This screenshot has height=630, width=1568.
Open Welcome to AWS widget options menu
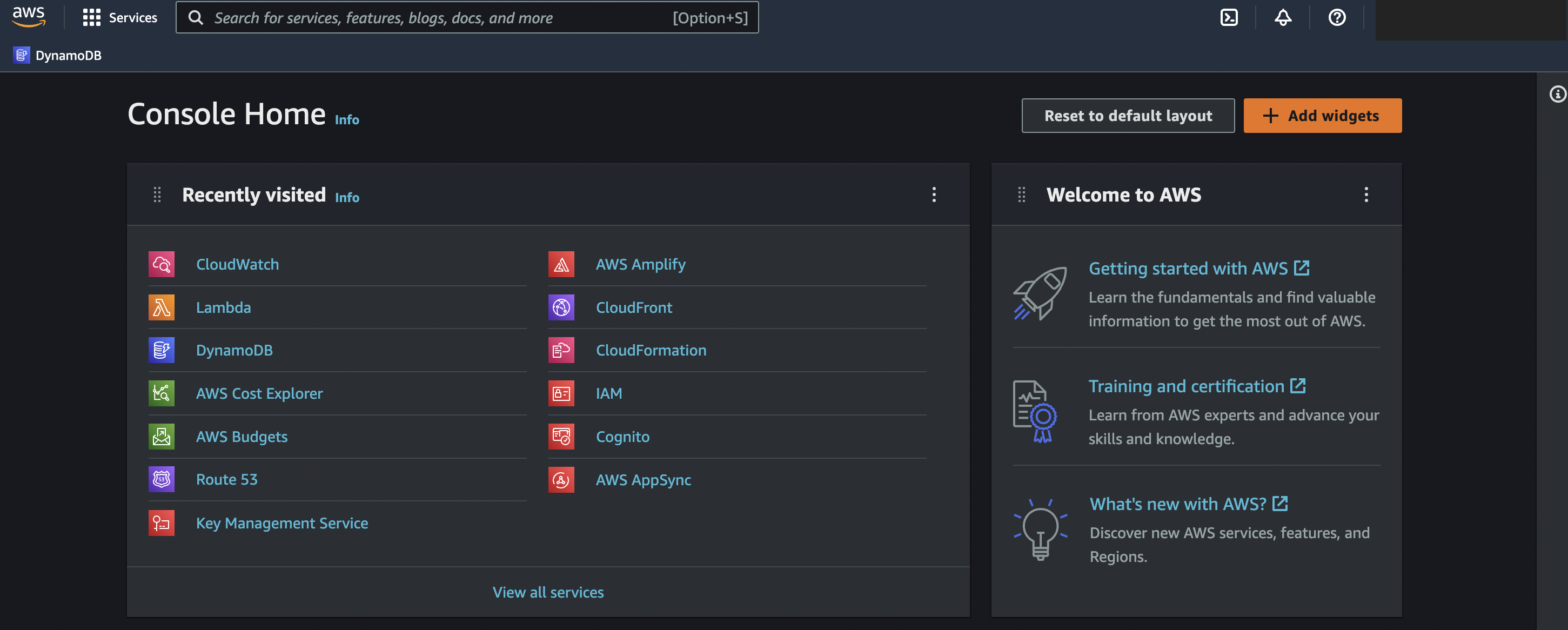point(1366,195)
